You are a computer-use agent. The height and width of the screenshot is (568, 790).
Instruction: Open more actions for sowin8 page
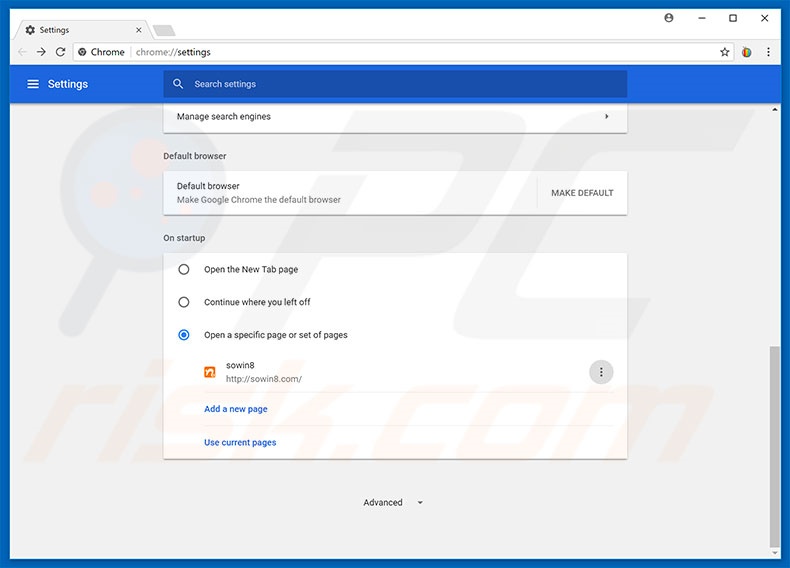[601, 372]
